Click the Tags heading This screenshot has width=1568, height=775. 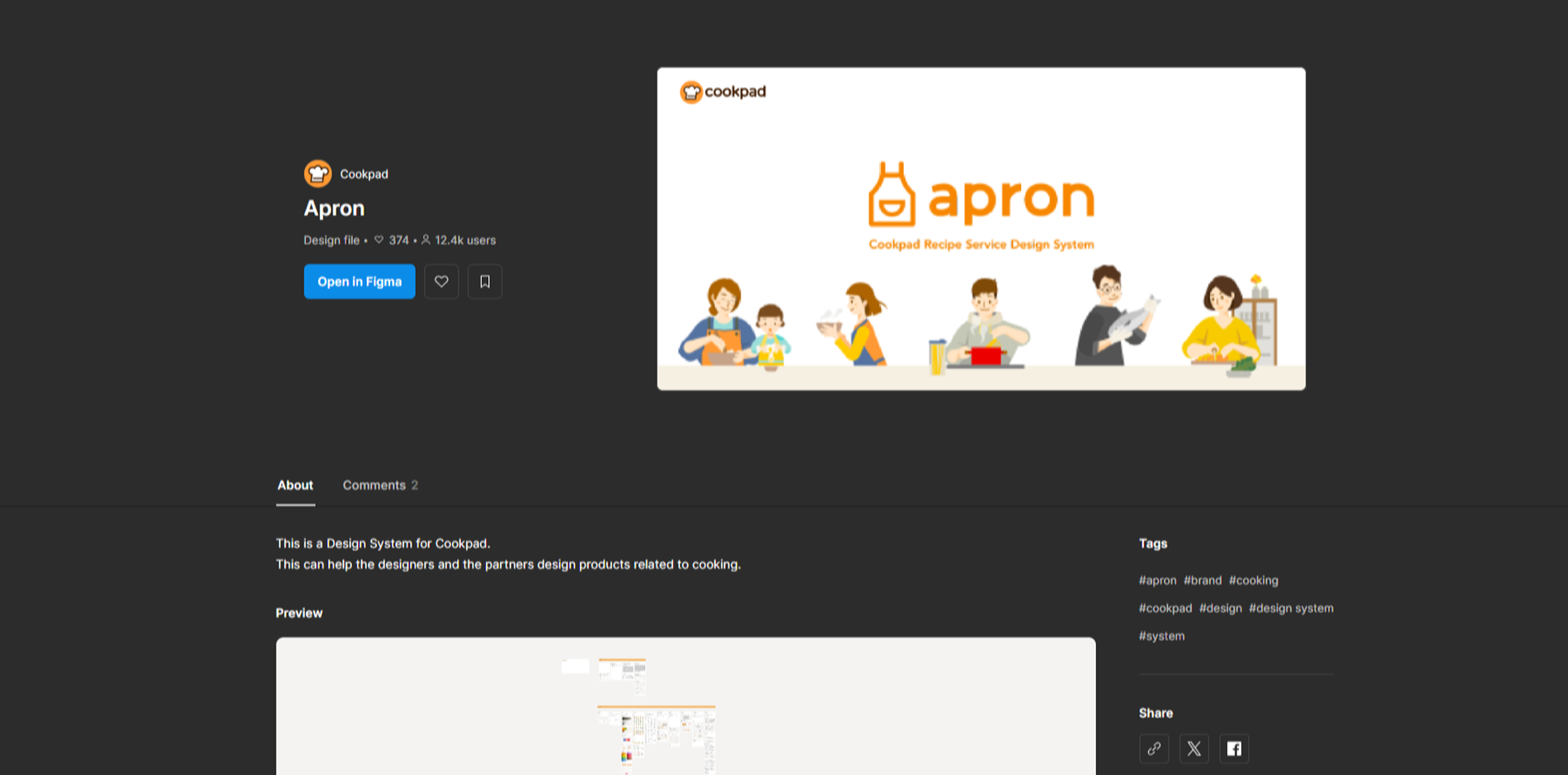(1153, 543)
